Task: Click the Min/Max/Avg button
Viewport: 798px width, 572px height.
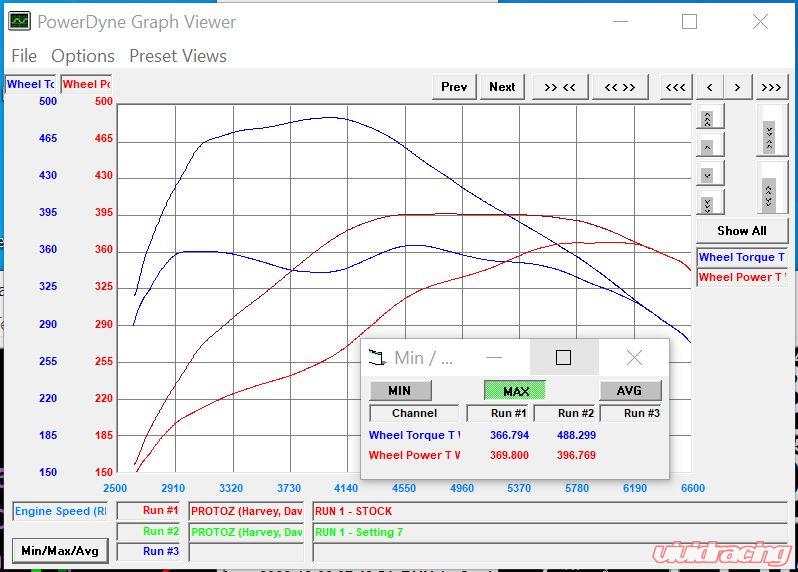Action: pyautogui.click(x=60, y=550)
